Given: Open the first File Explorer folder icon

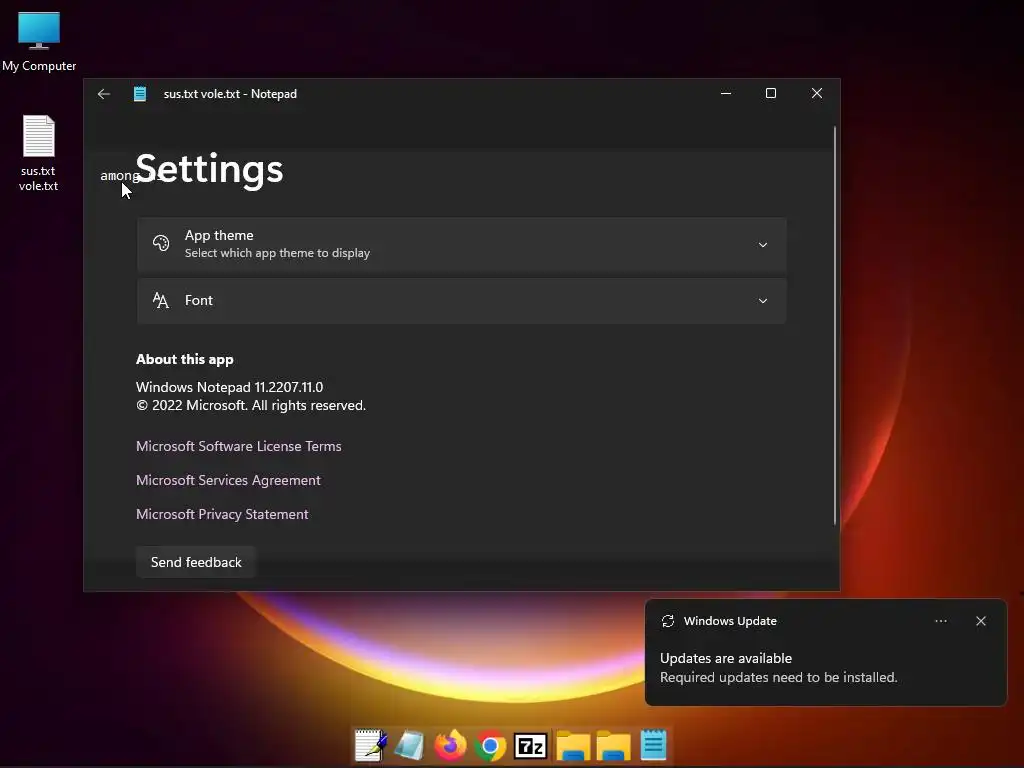Looking at the screenshot, I should [x=573, y=746].
